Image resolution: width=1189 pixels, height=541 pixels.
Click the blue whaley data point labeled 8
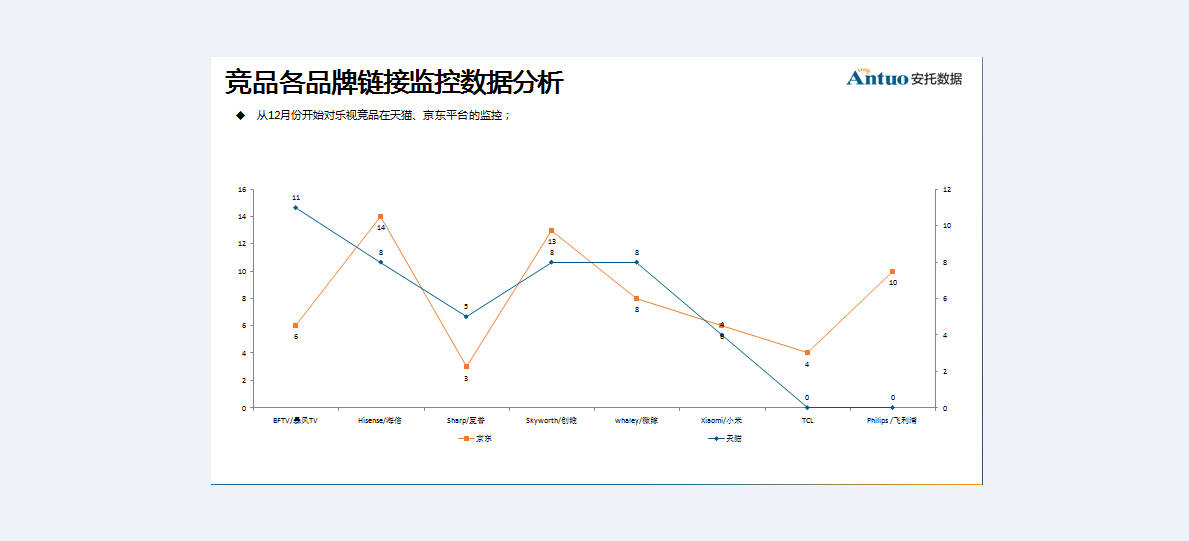[x=636, y=262]
